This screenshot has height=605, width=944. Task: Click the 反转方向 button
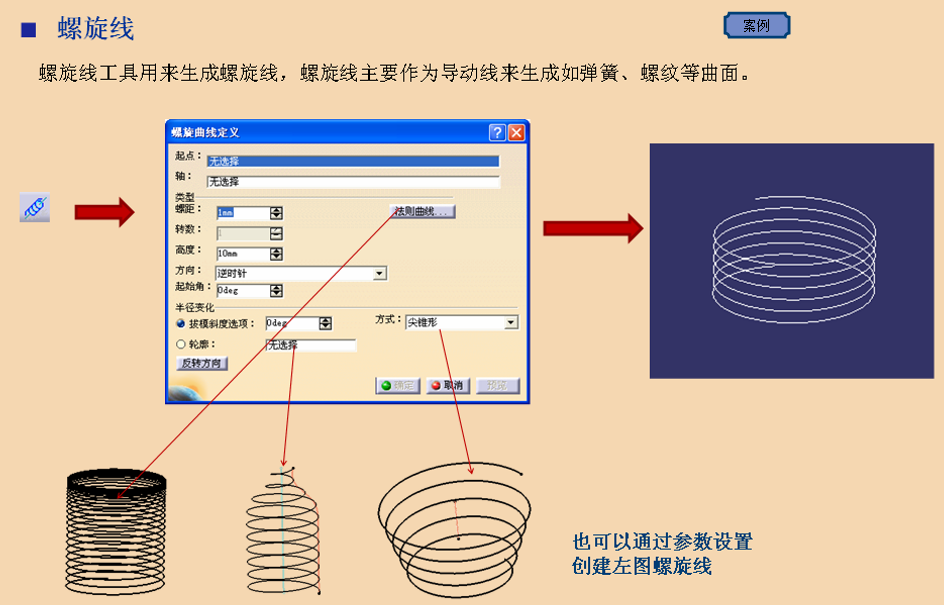coord(202,363)
